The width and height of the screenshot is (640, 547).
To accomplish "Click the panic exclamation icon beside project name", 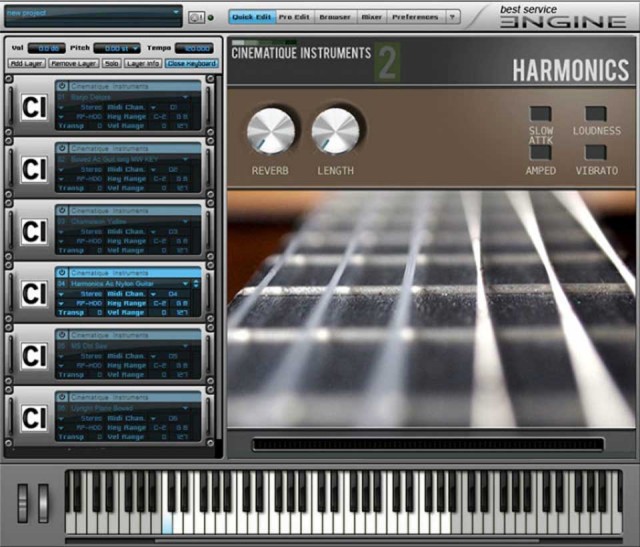I will 196,17.
